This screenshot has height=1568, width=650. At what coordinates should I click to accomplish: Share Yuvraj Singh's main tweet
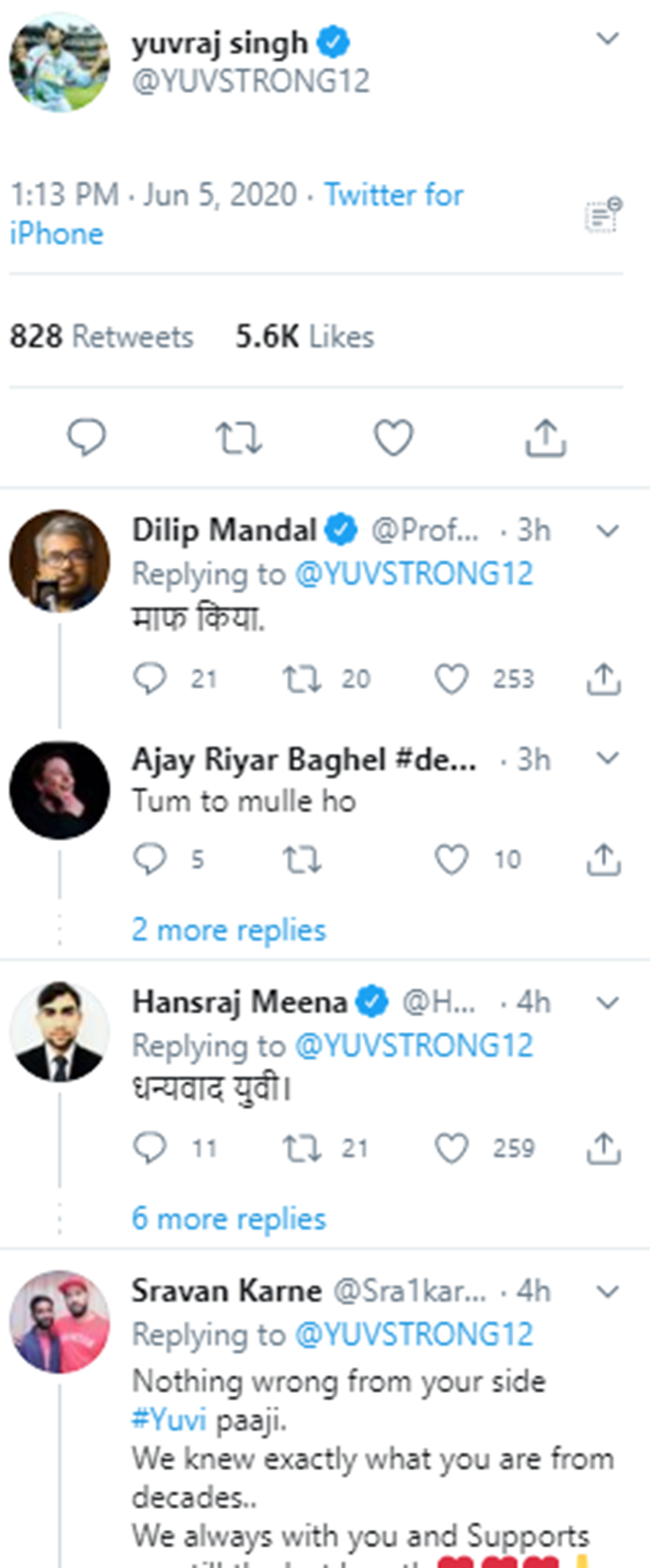click(x=545, y=438)
